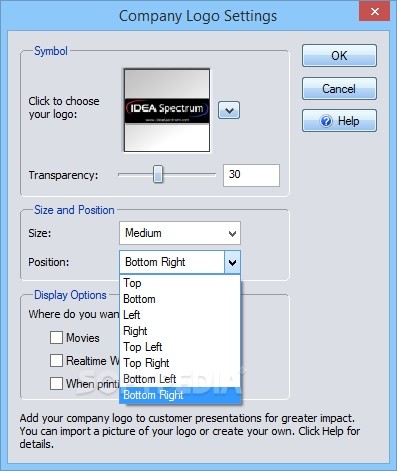
Task: Close the Company Logo Settings window
Action: point(374,12)
